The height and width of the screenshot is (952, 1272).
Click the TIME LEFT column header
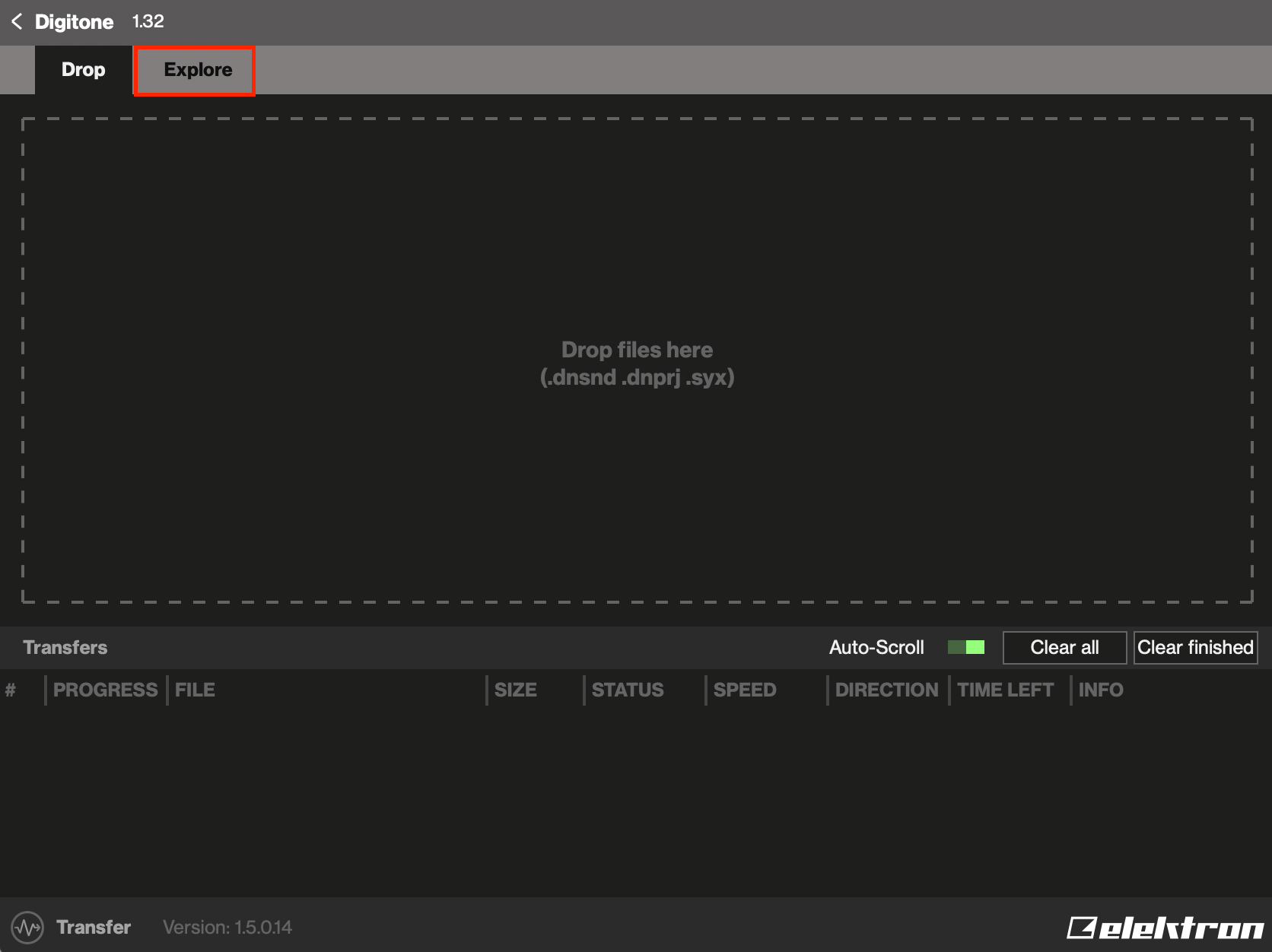(1006, 690)
